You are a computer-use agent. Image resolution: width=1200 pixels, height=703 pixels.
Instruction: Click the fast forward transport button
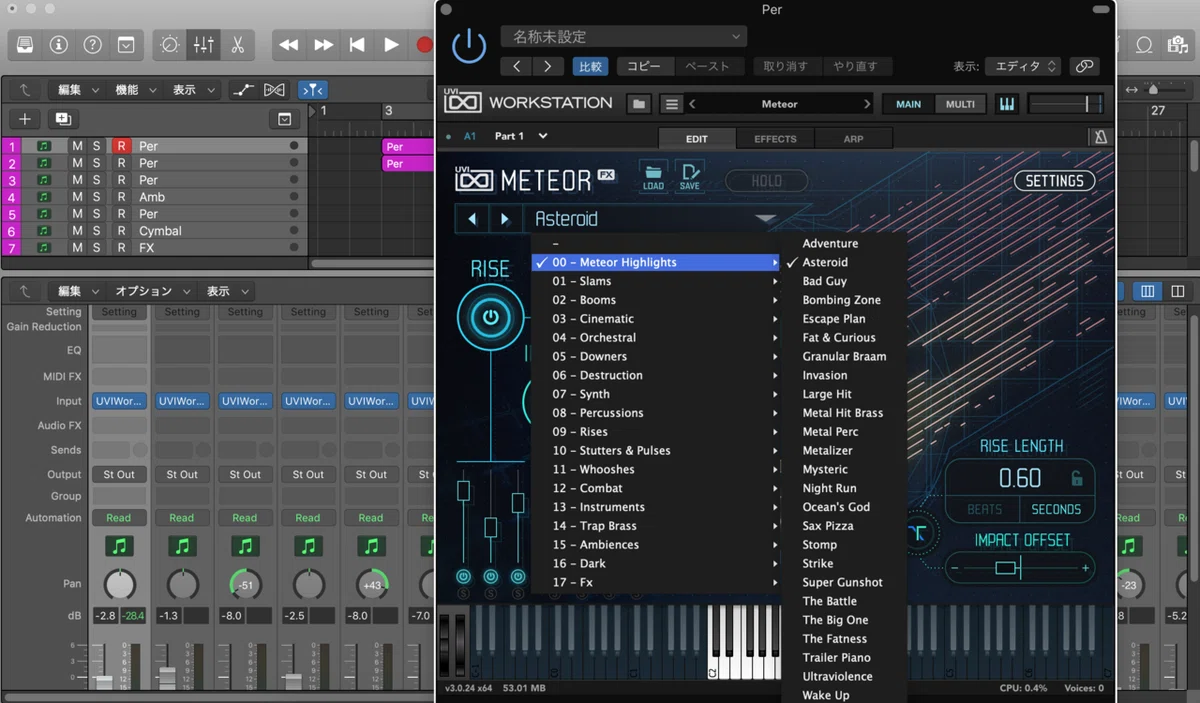[x=323, y=44]
